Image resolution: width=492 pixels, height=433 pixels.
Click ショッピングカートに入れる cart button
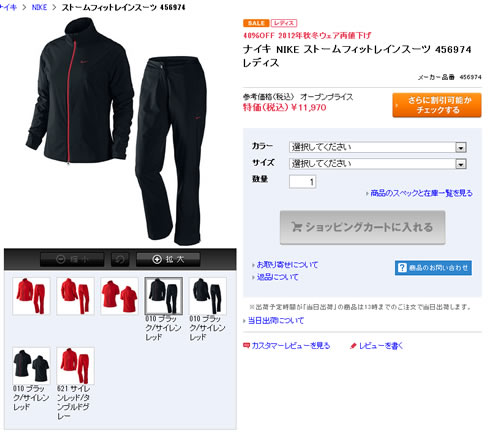coord(362,227)
